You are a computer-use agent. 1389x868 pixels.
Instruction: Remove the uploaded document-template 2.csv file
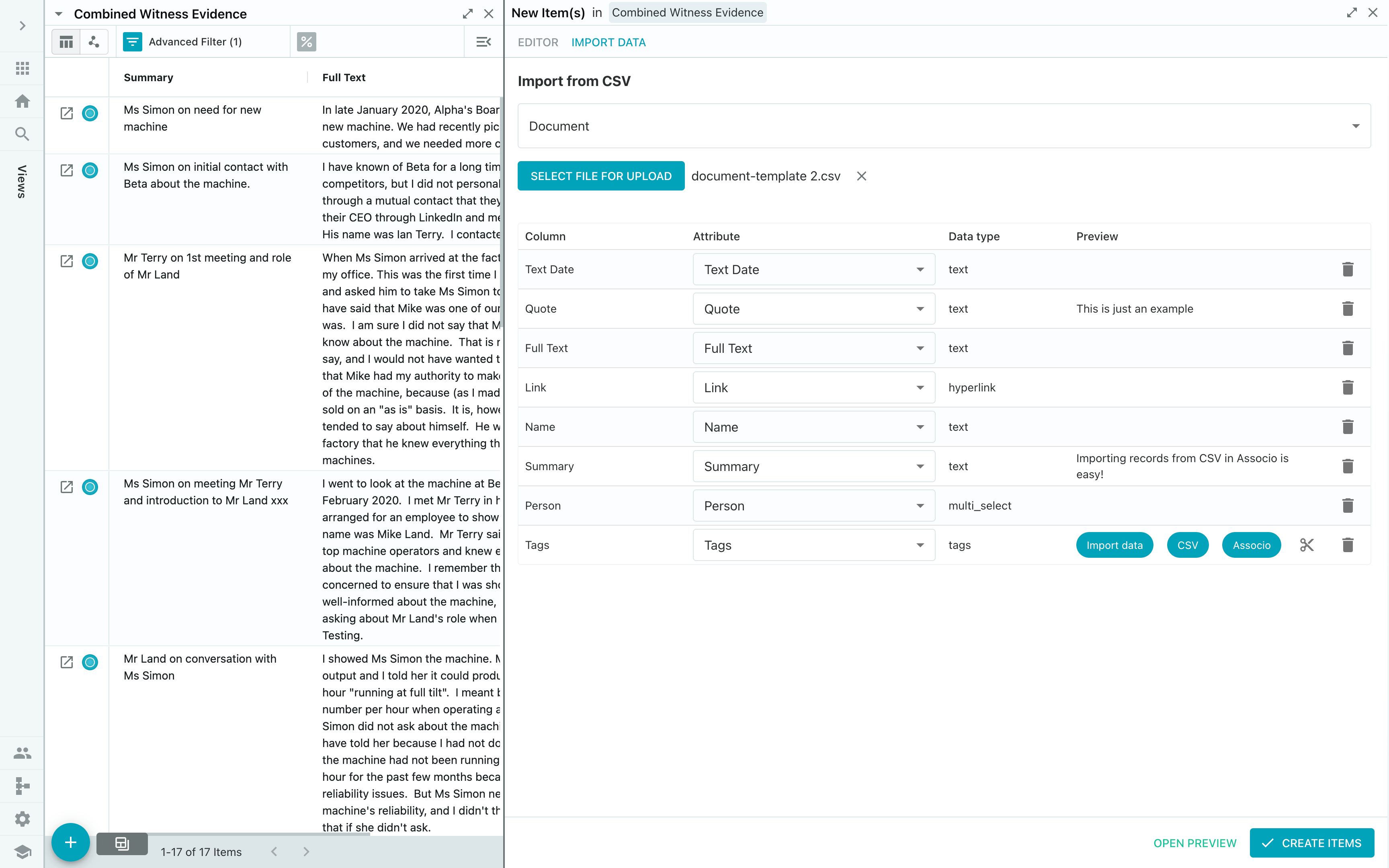[x=861, y=176]
